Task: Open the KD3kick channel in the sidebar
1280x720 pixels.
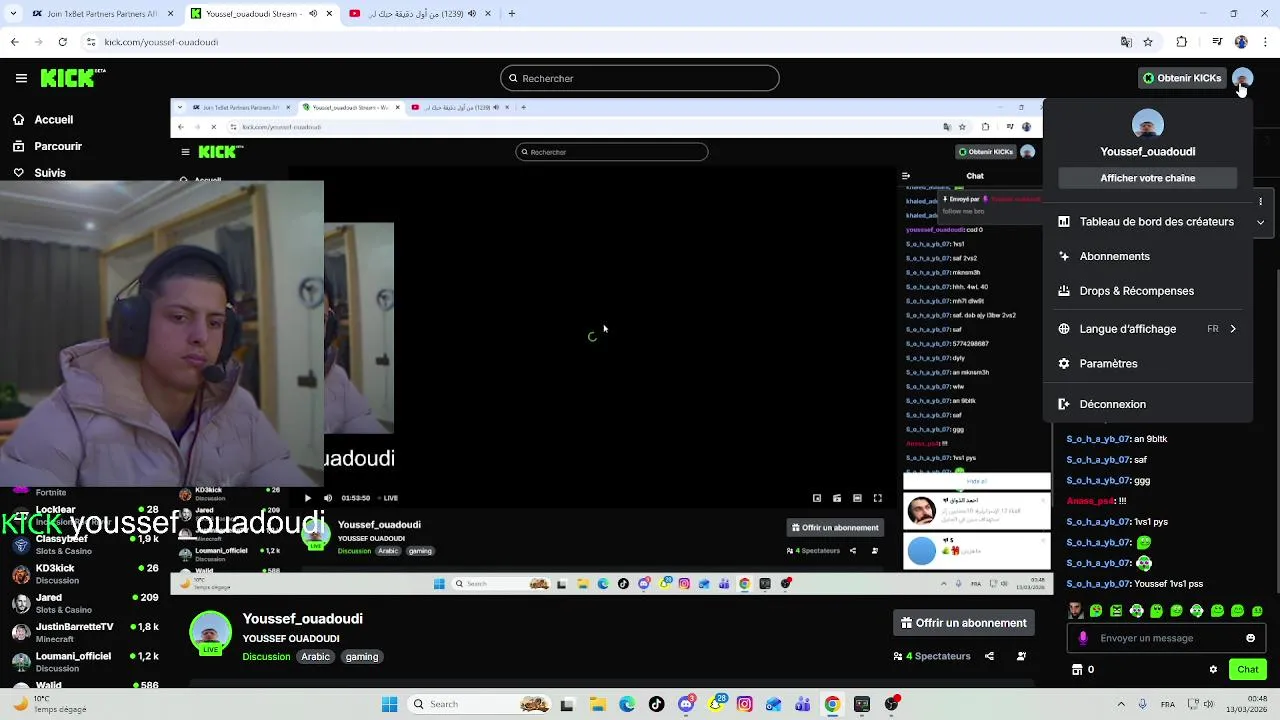Action: point(85,574)
